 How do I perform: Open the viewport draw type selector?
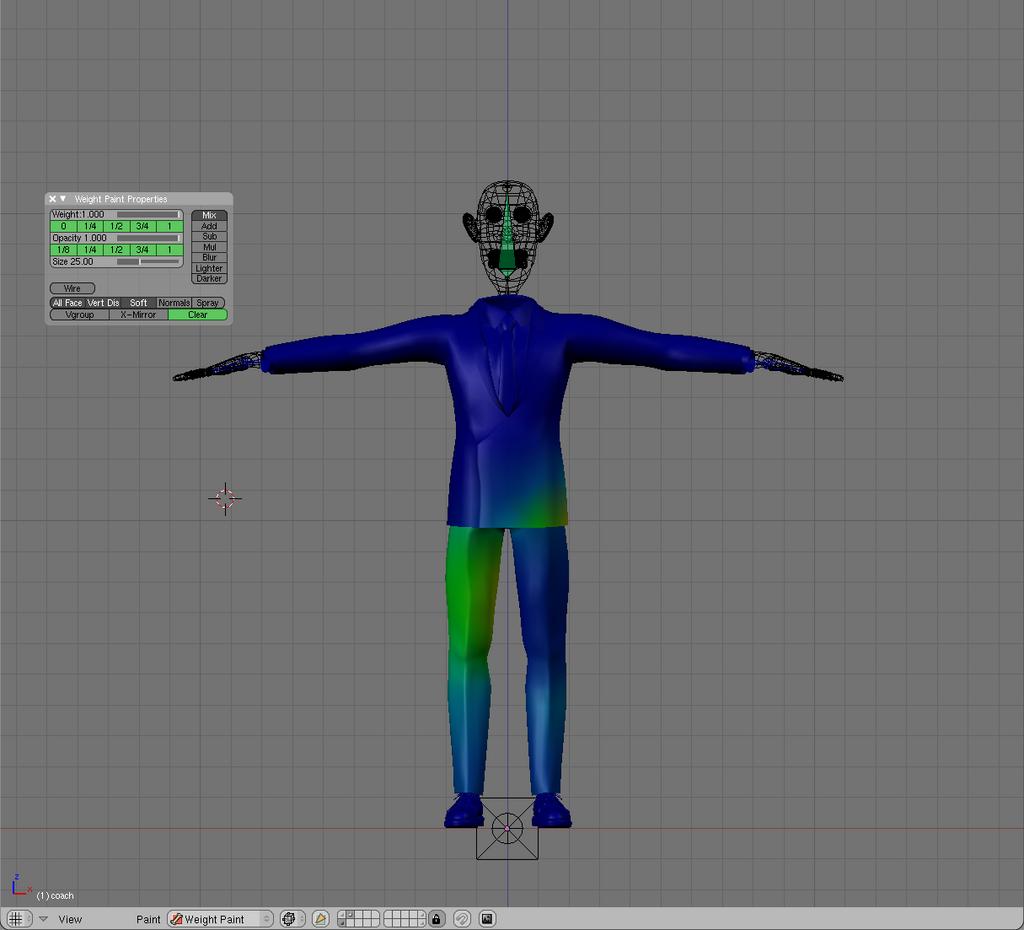[x=293, y=919]
